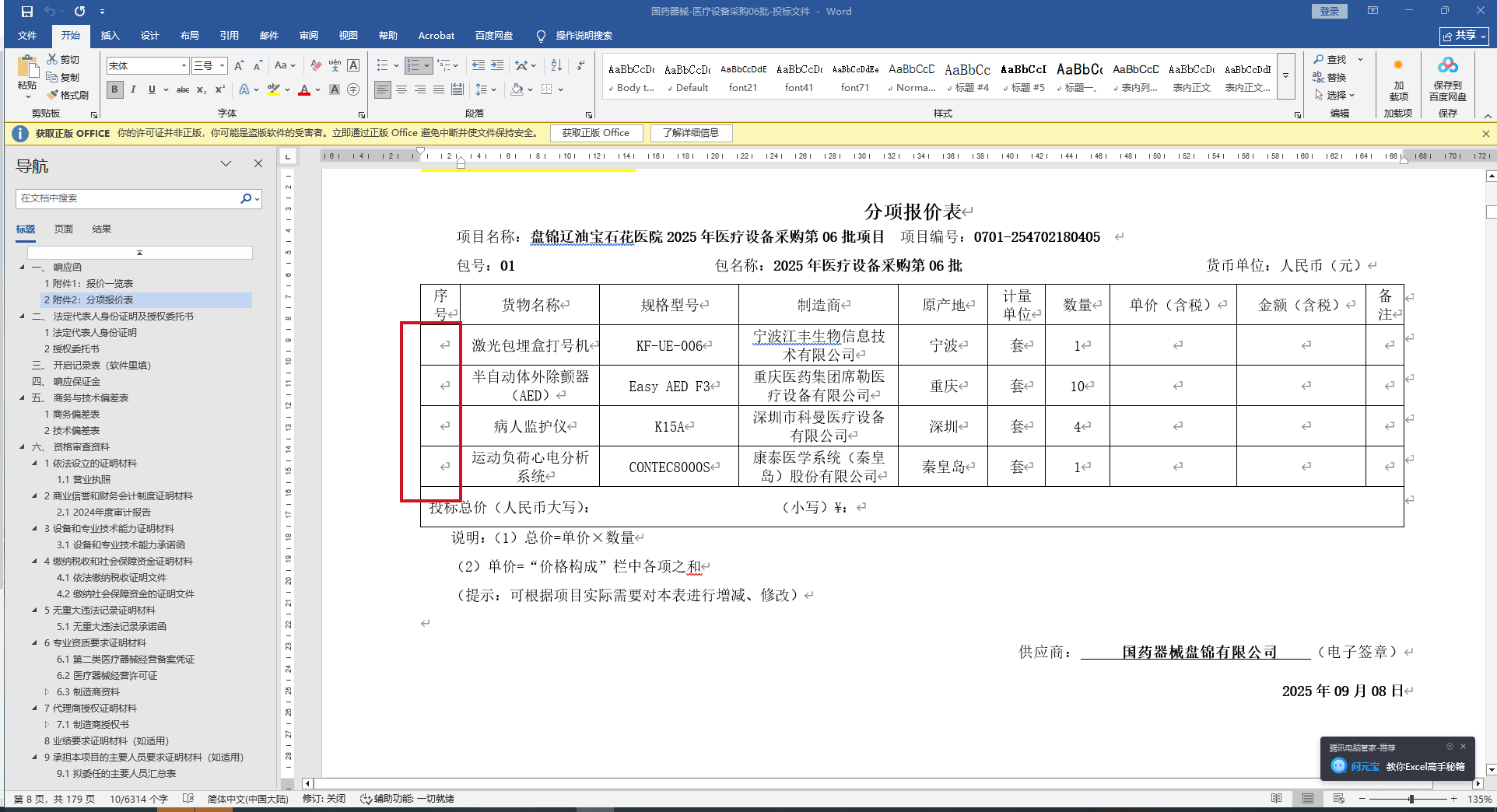Click the 获取正版 Office button
Screen dimensions: 1497x812
pyautogui.click(x=596, y=133)
